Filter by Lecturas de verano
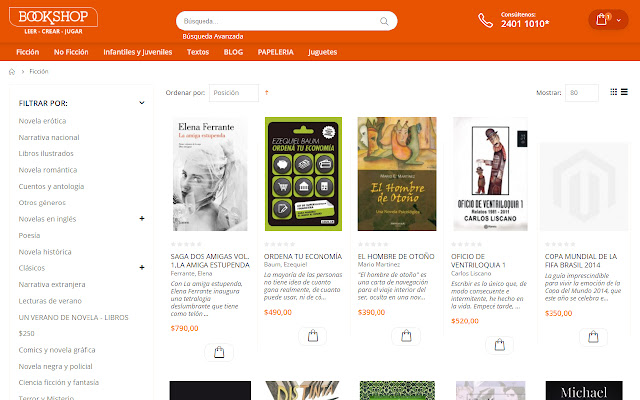640x400 pixels. (50, 301)
